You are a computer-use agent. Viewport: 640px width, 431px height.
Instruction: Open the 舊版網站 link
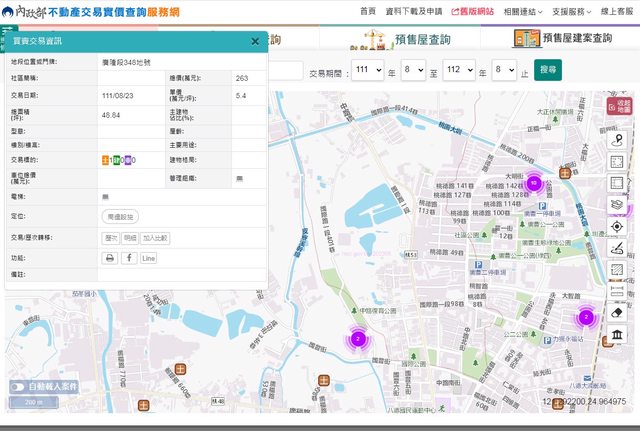point(473,11)
